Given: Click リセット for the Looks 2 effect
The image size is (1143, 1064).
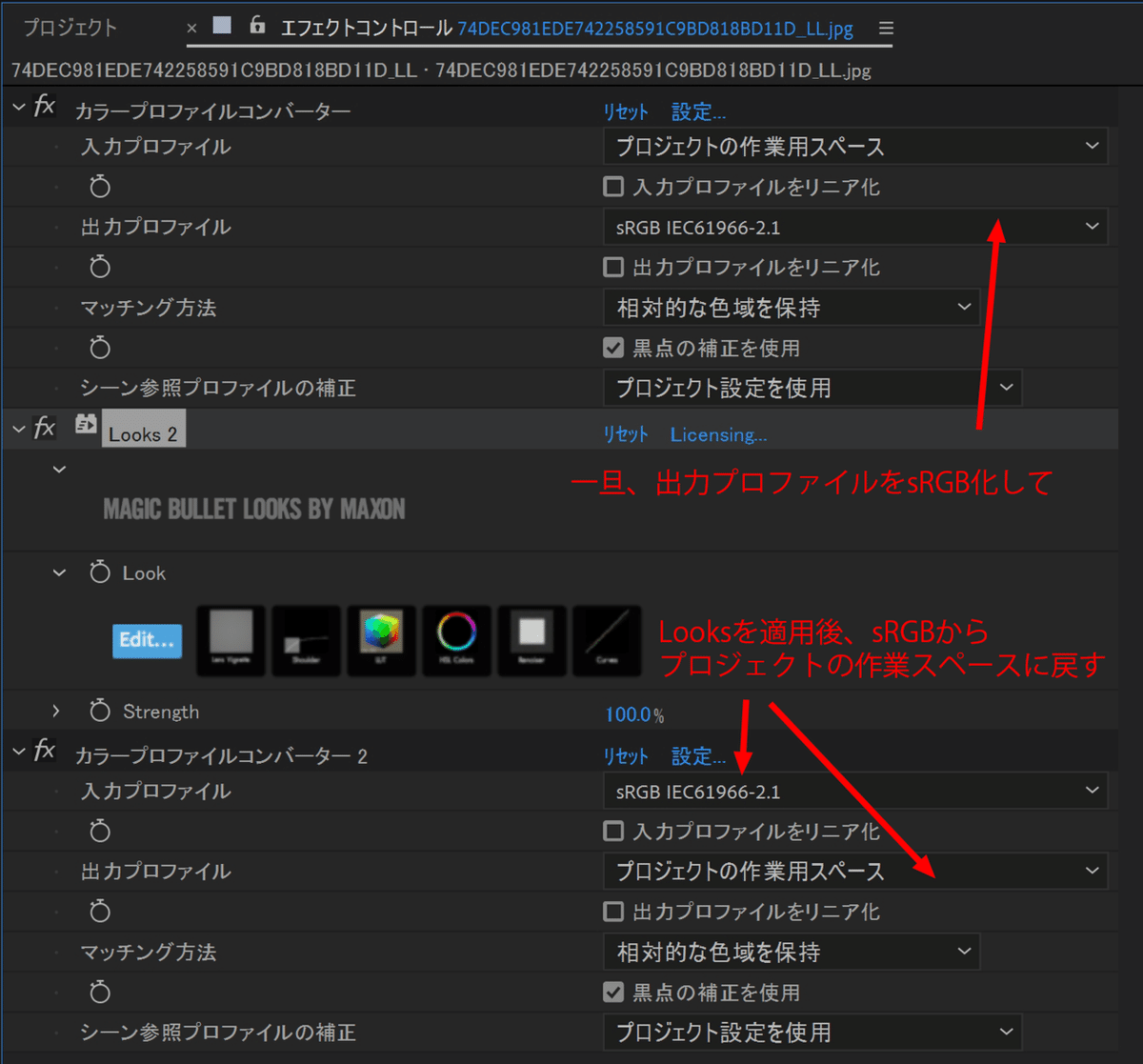Looking at the screenshot, I should (626, 434).
